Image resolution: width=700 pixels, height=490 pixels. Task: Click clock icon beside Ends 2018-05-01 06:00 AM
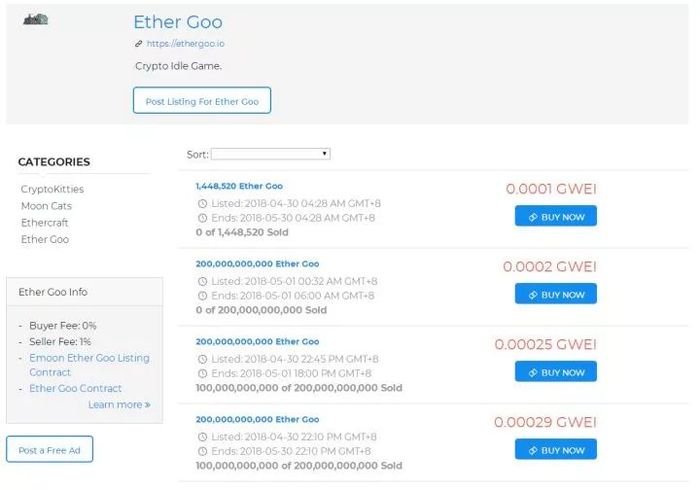click(x=203, y=295)
